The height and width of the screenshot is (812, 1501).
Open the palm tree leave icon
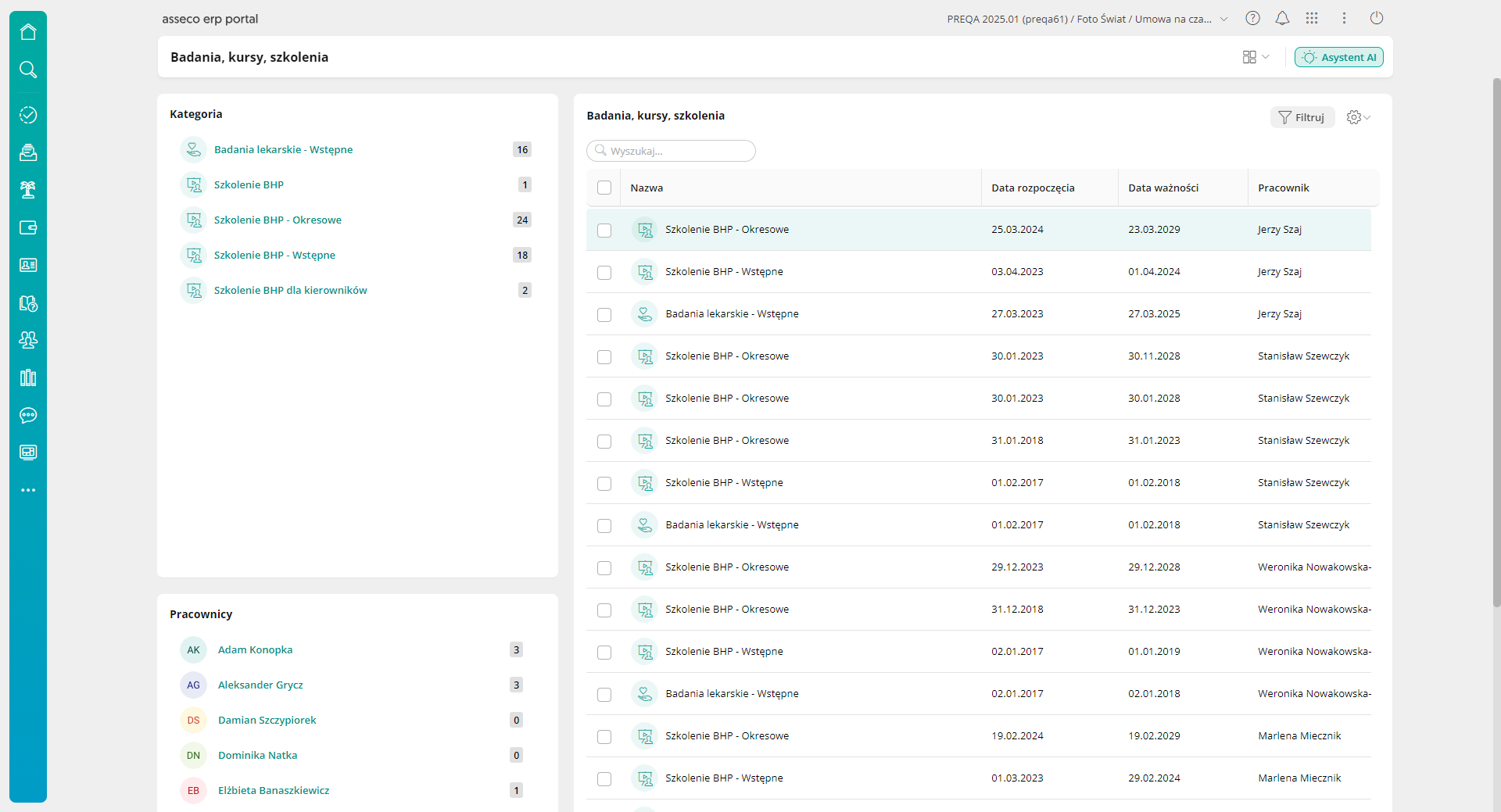coord(28,190)
